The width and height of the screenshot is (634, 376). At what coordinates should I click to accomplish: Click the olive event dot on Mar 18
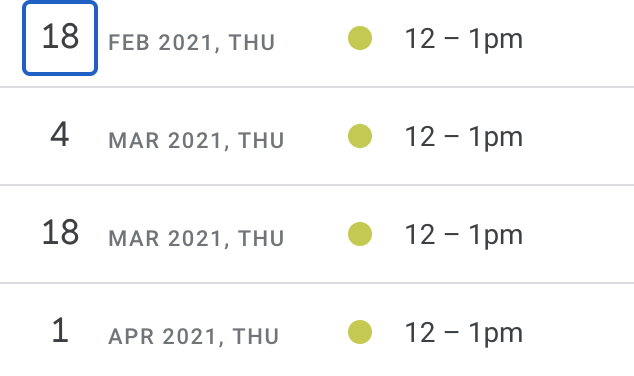click(360, 234)
